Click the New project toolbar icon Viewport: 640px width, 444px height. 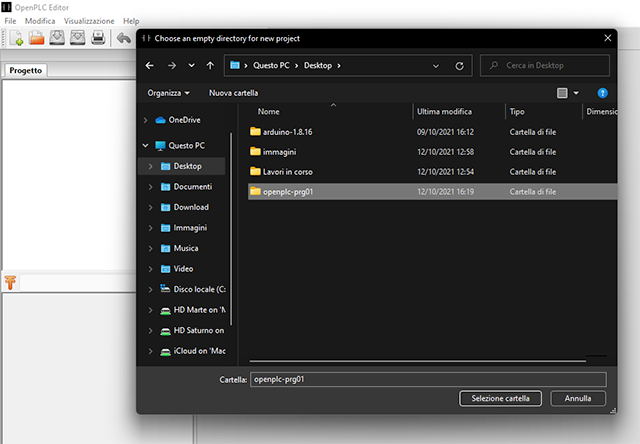15,38
